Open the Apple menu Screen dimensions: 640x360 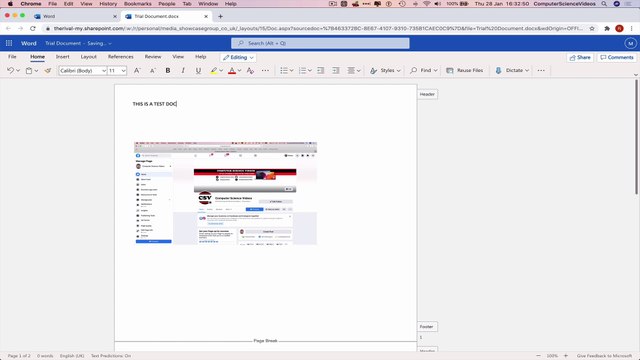coord(10,4)
